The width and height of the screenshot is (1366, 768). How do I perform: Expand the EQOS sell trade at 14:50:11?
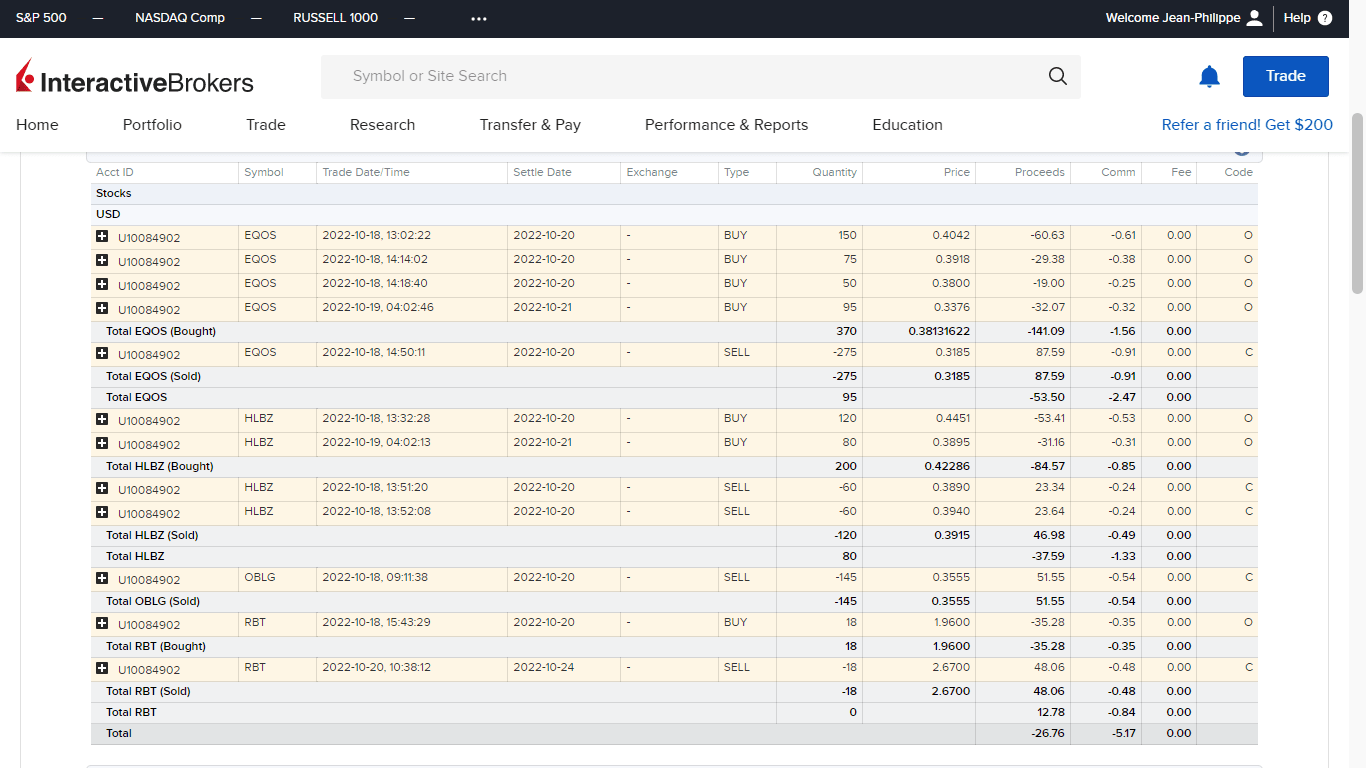102,353
